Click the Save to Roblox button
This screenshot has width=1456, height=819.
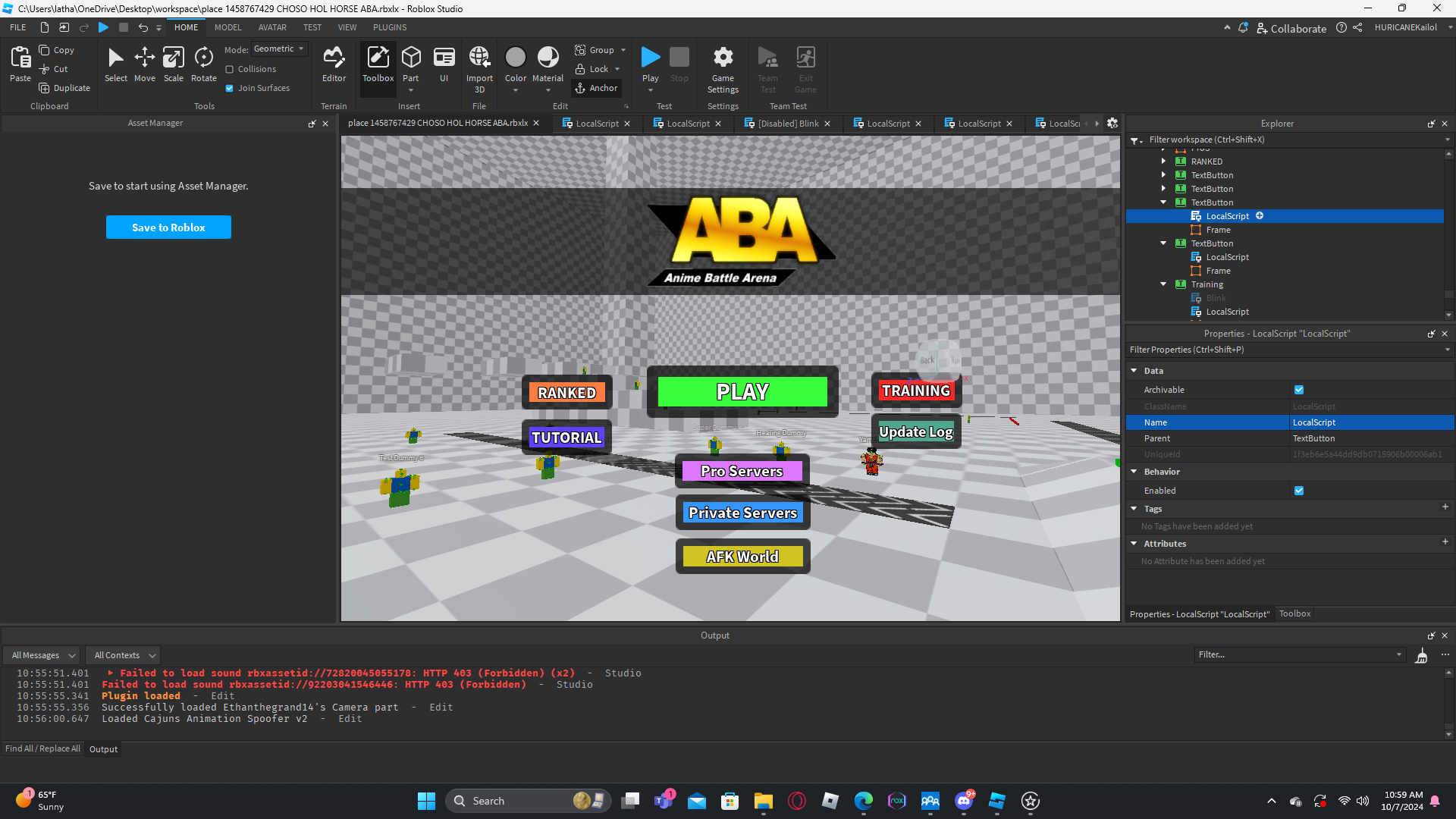click(168, 227)
